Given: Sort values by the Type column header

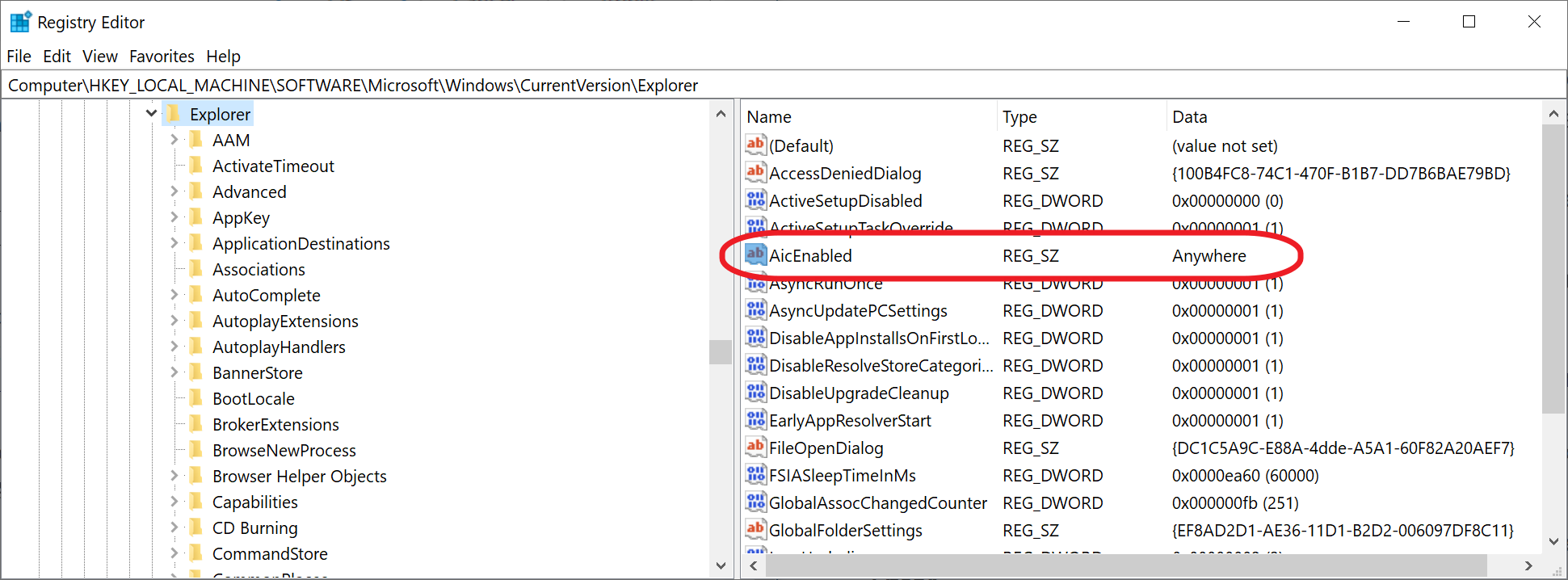Looking at the screenshot, I should click(1019, 117).
